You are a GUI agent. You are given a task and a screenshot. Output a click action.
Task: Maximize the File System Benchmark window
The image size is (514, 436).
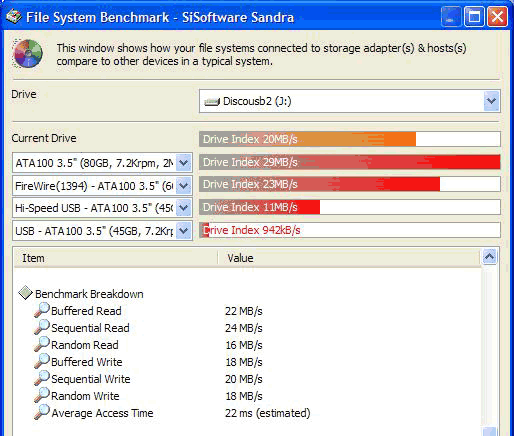coord(474,17)
